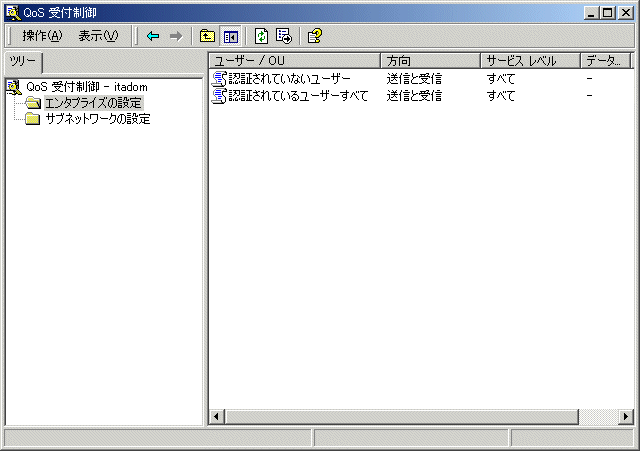Click horizontal scrollbar right arrow
The image size is (640, 451).
[x=626, y=417]
